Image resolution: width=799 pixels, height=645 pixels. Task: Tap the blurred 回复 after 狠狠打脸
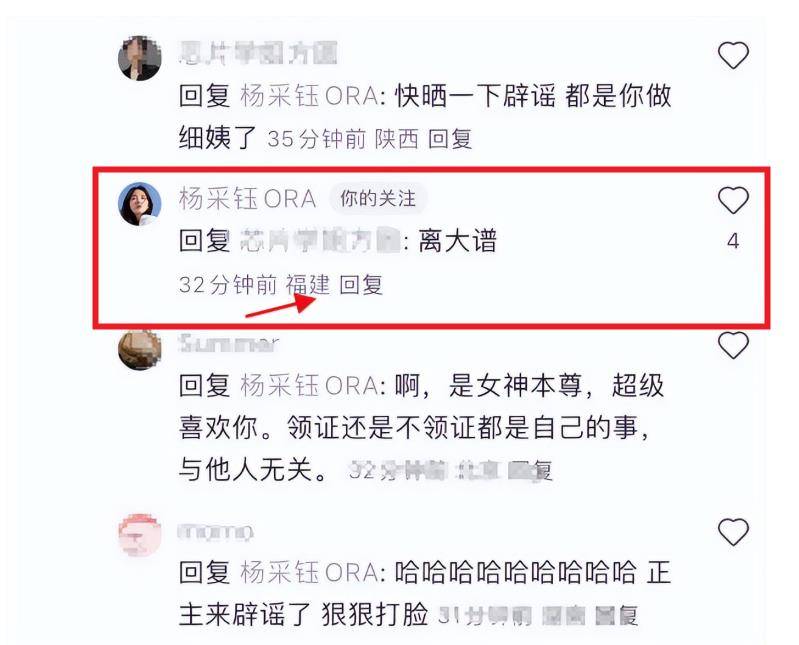coord(617,615)
